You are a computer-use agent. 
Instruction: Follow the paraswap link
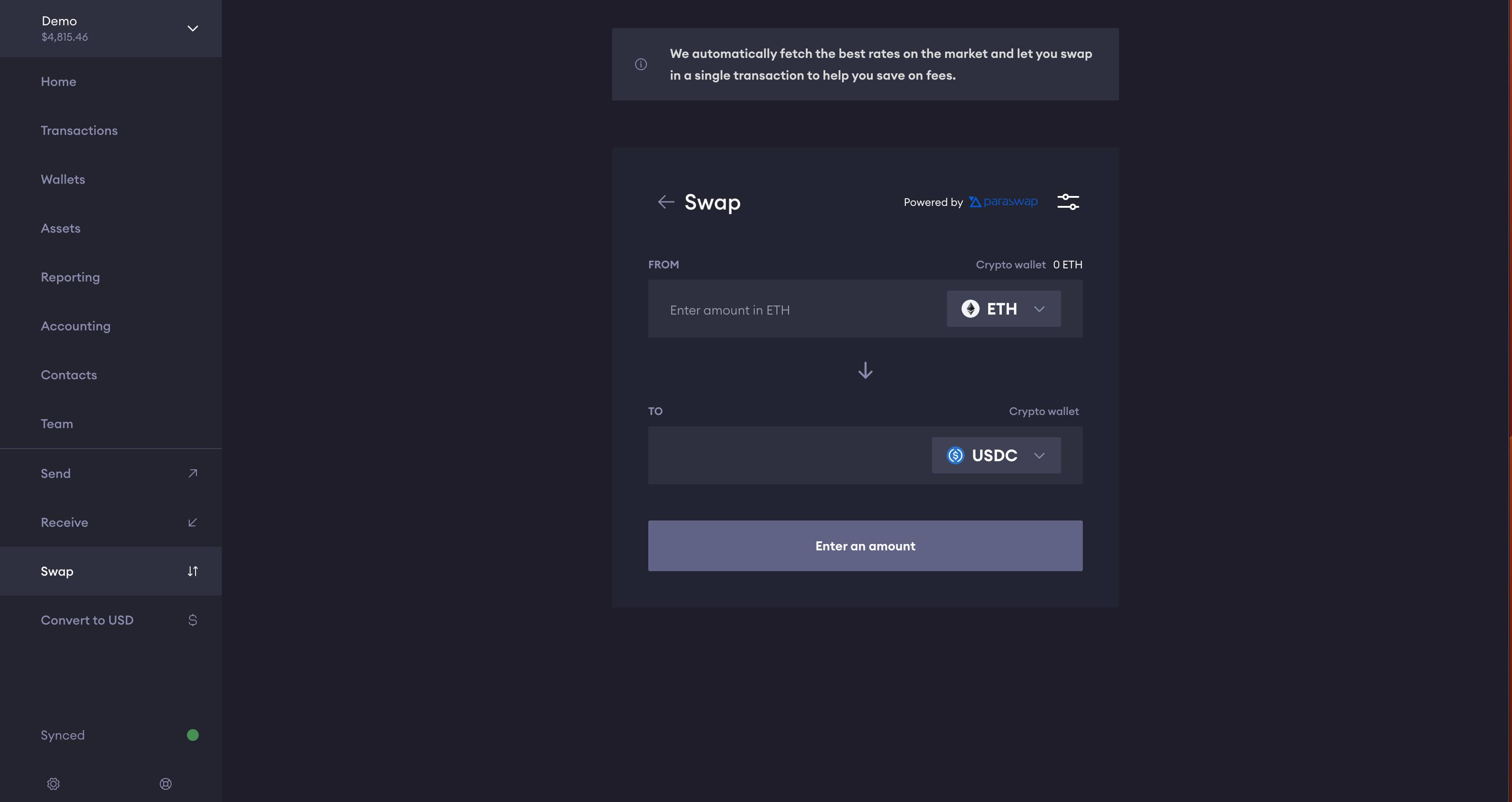click(x=1004, y=202)
